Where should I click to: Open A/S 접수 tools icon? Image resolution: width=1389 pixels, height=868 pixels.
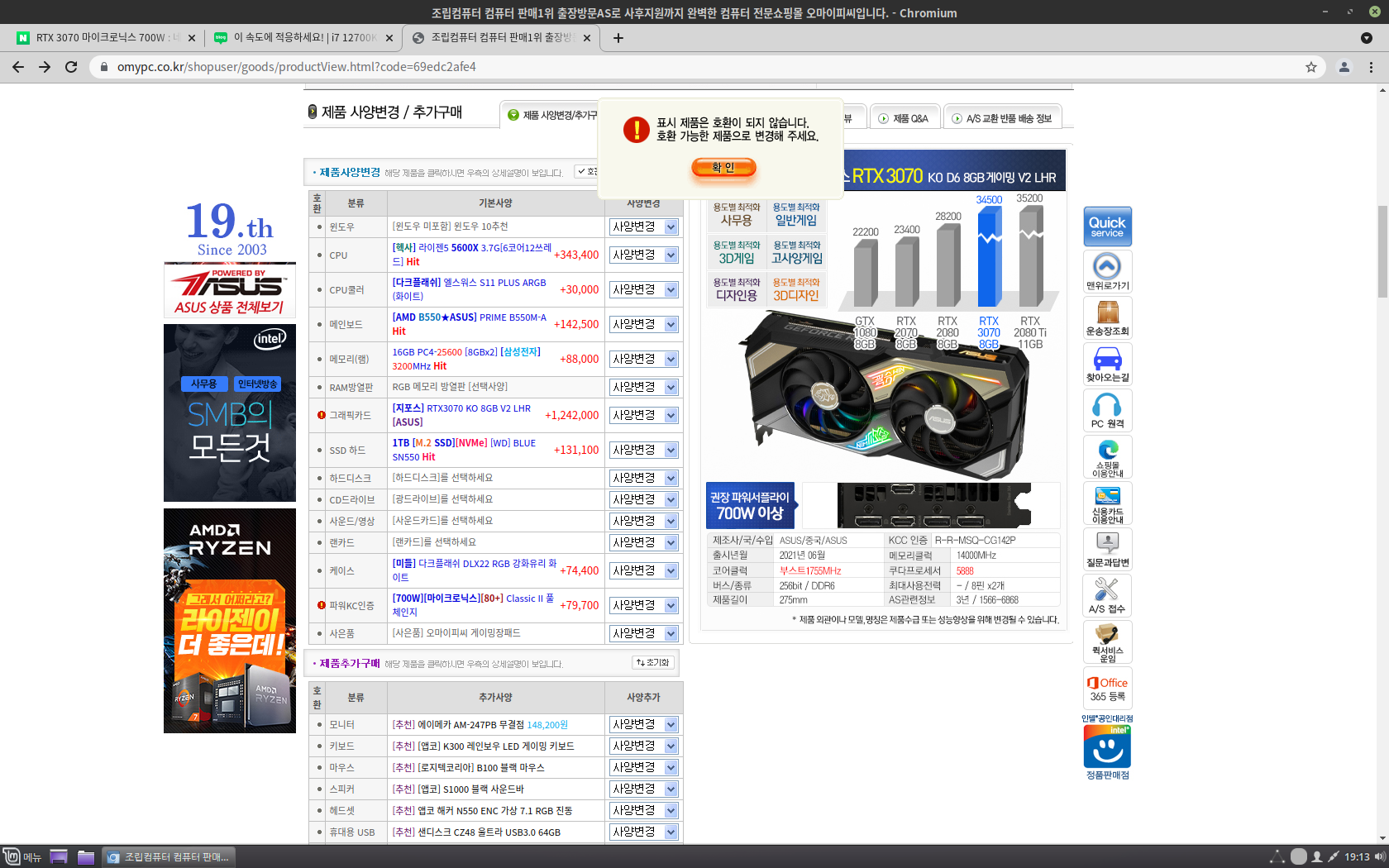point(1107,595)
